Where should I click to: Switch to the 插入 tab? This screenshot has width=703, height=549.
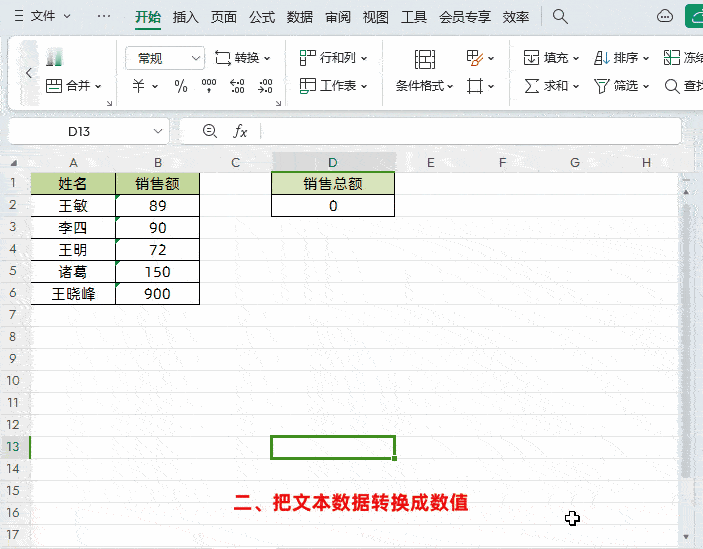pos(186,17)
